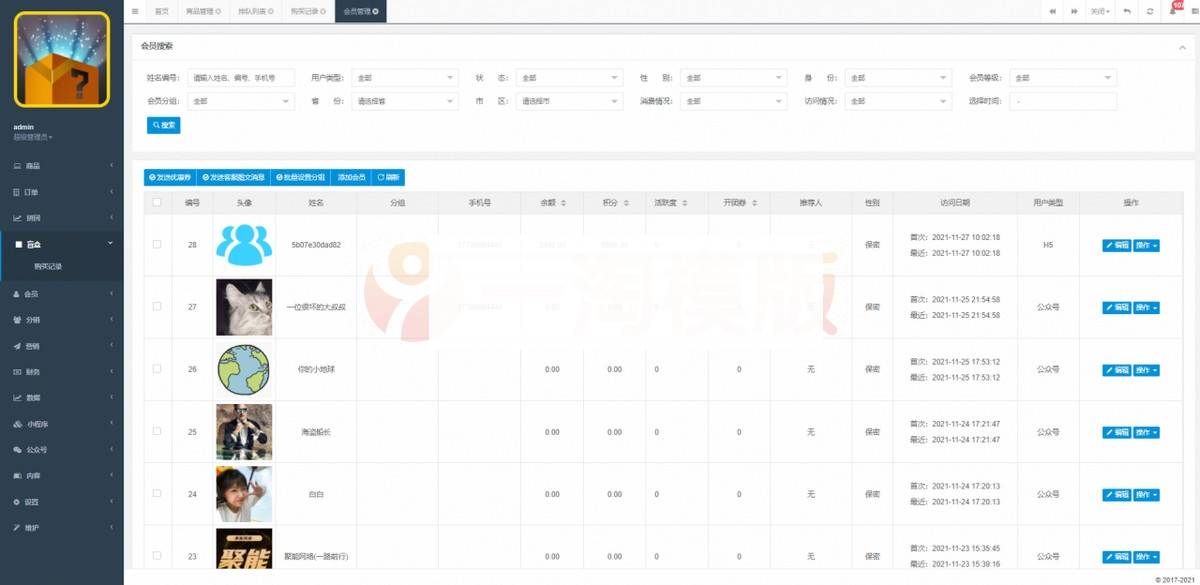Check the box for row 26
Viewport: 1200px width, 585px height.
(156, 369)
